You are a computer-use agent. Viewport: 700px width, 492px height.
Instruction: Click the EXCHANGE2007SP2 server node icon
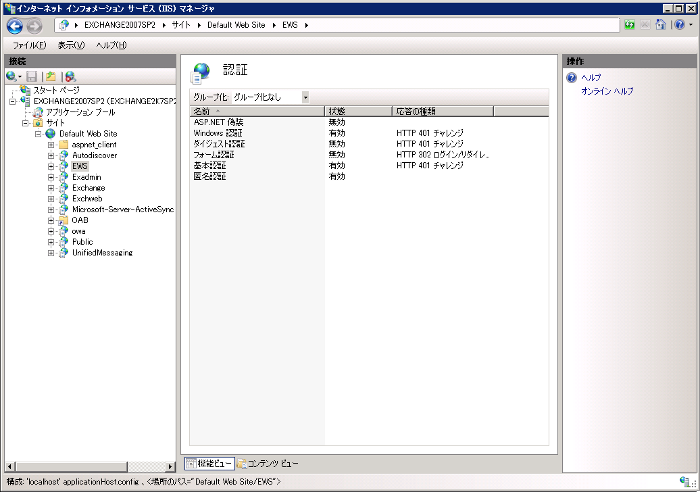point(25,101)
